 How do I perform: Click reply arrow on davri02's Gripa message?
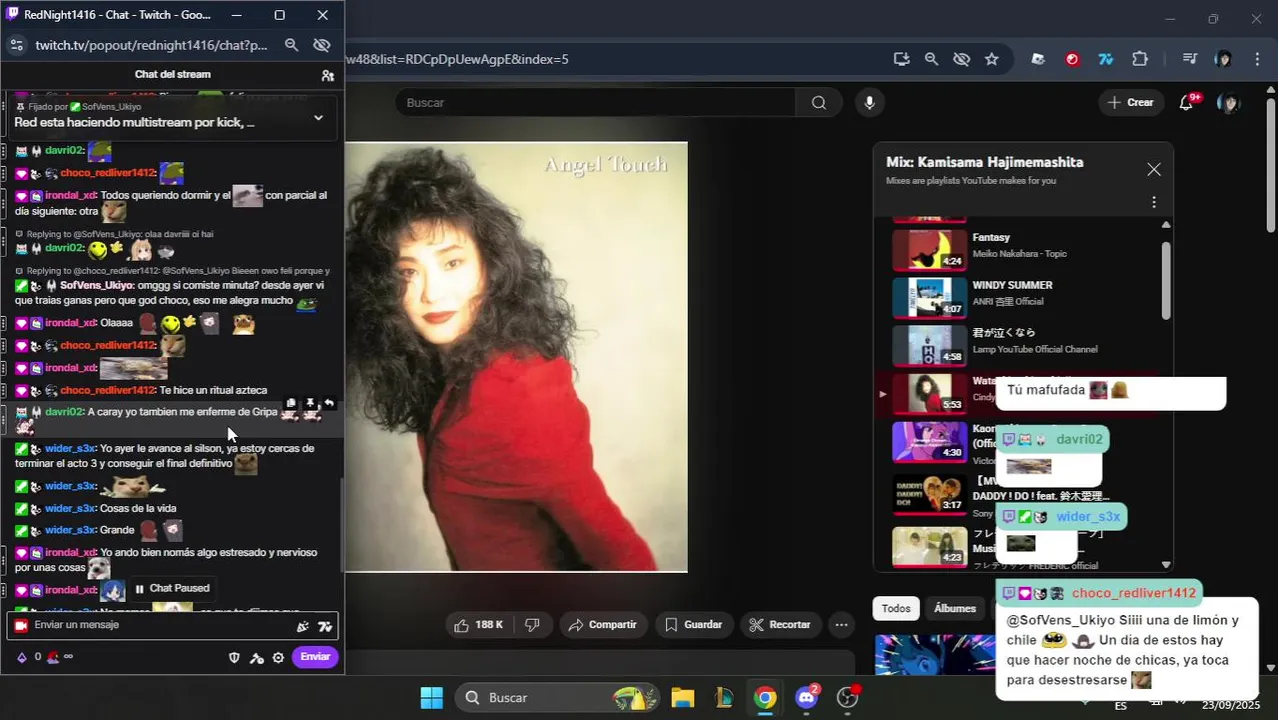pyautogui.click(x=329, y=404)
